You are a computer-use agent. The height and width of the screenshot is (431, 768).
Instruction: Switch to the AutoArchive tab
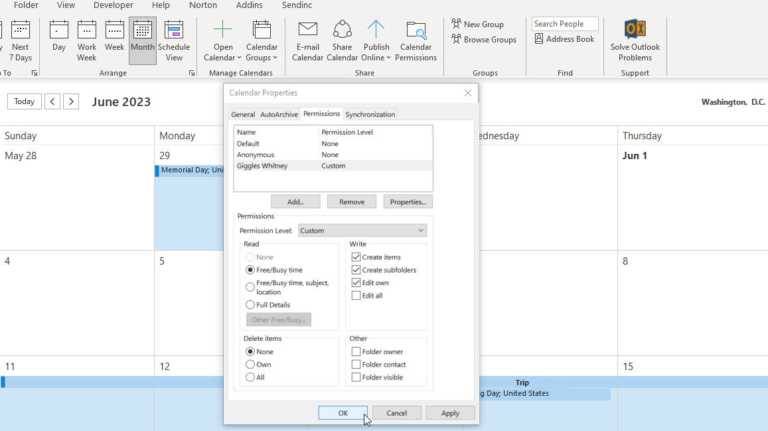279,114
